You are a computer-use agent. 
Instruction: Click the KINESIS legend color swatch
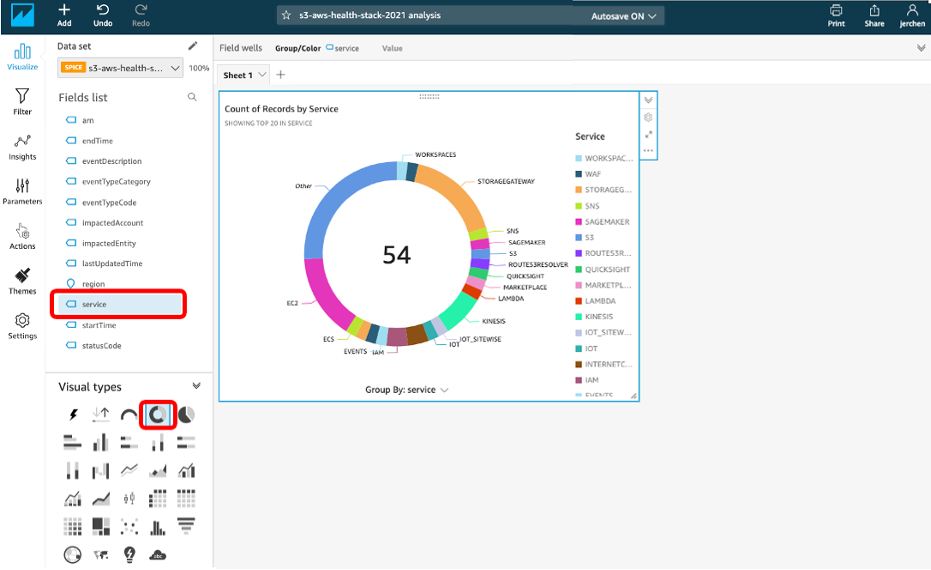coord(578,316)
